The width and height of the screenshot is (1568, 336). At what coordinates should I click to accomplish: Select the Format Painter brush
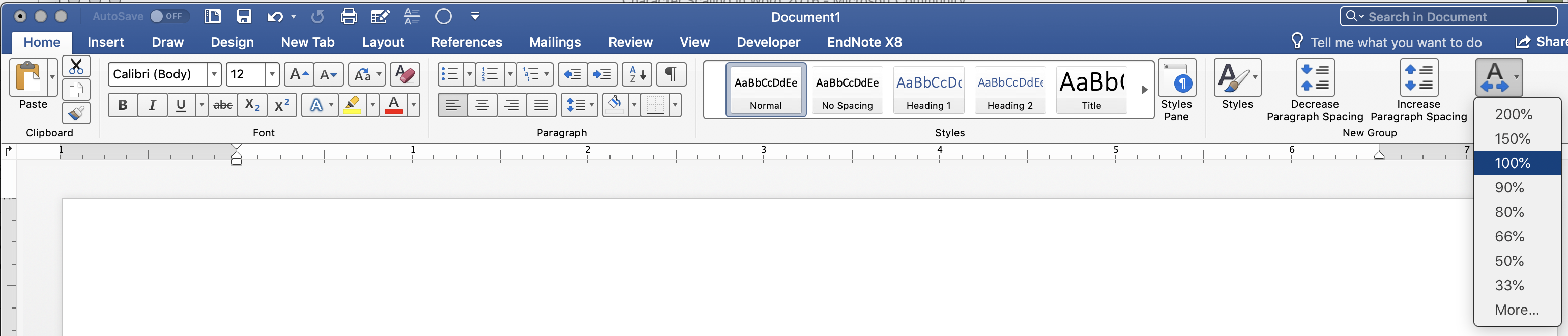click(x=76, y=113)
